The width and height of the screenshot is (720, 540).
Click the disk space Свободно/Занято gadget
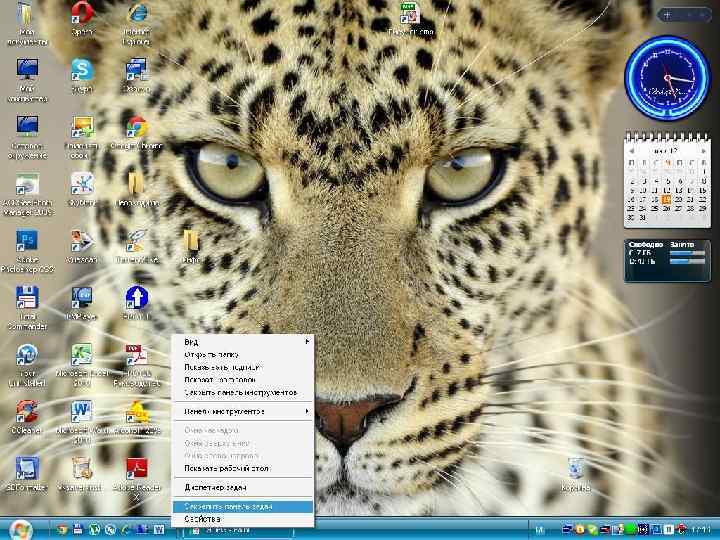coord(667,260)
